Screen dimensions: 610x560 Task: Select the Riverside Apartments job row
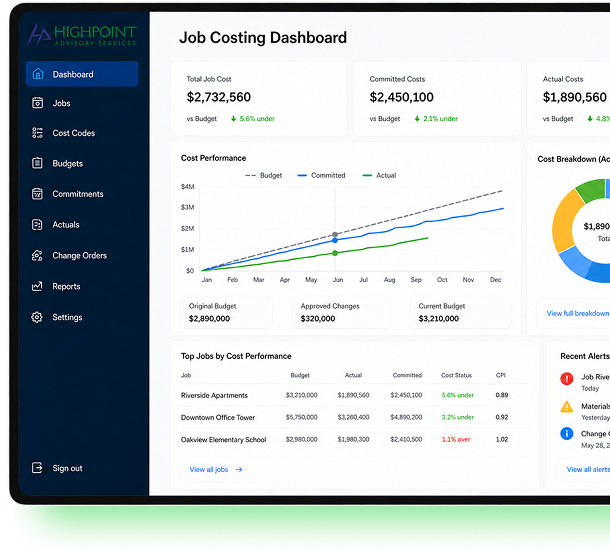354,395
